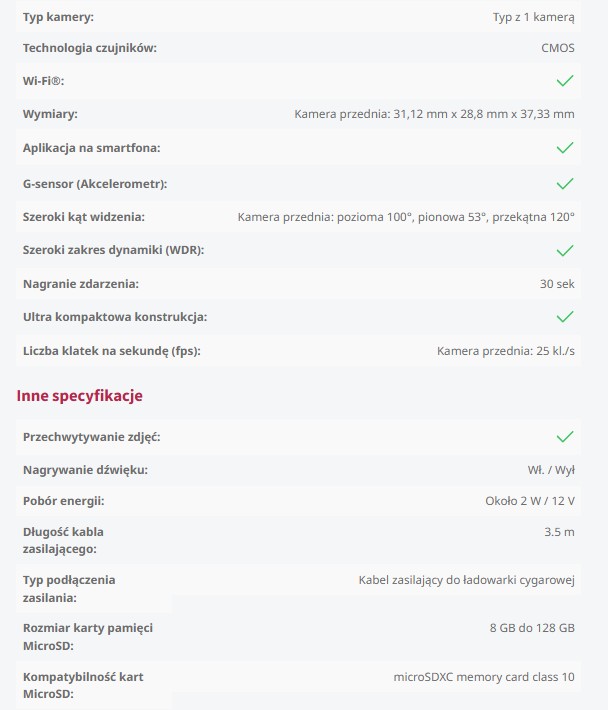Image resolution: width=608 pixels, height=710 pixels.
Task: Click the Liczba klatek na sekundę (fps) label
Action: coord(112,351)
